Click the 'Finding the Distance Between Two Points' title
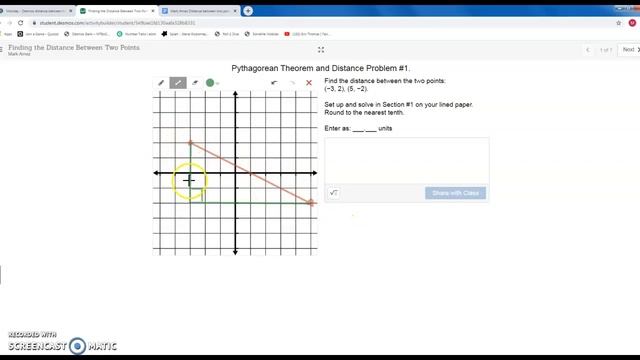640x360 pixels. (x=74, y=47)
